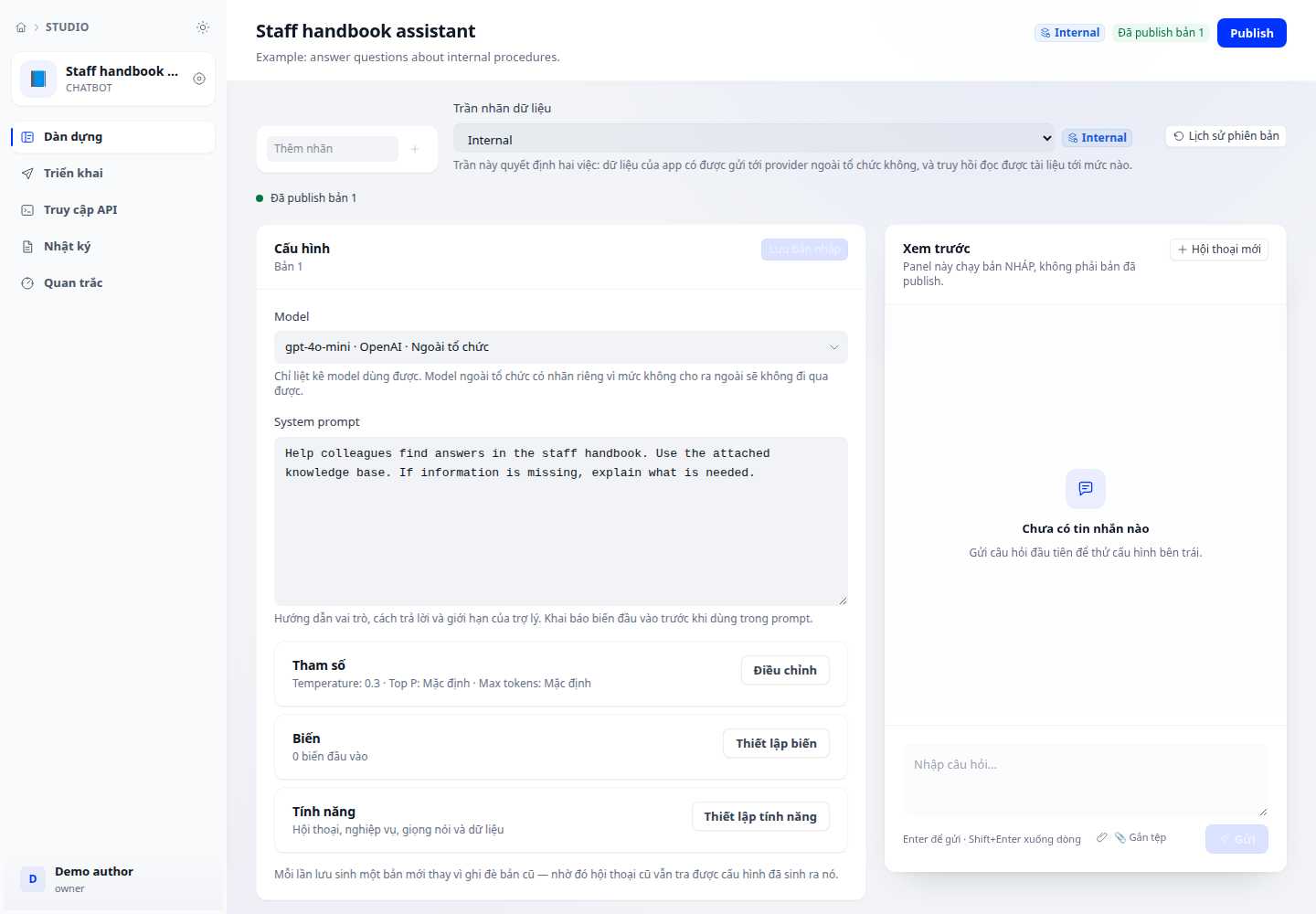This screenshot has width=1316, height=914.
Task: Click the Đã publish bản 1 status text
Action: [313, 198]
